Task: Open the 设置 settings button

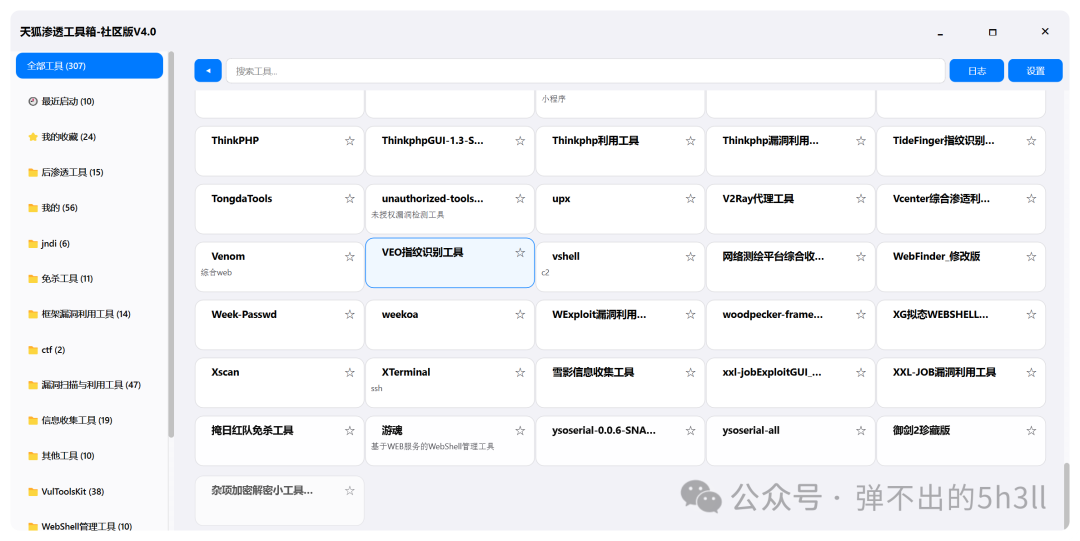Action: tap(1035, 71)
